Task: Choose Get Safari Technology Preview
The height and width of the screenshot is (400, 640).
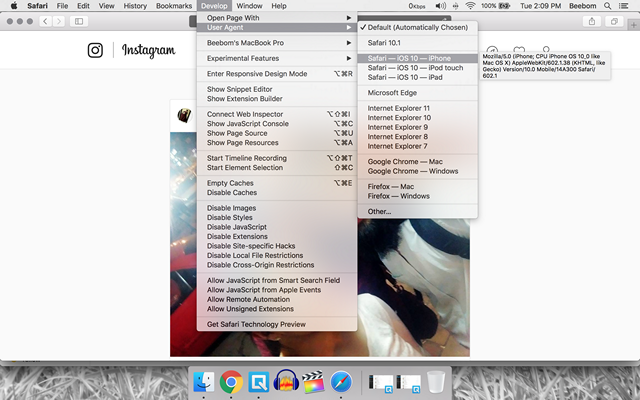Action: (x=277, y=324)
